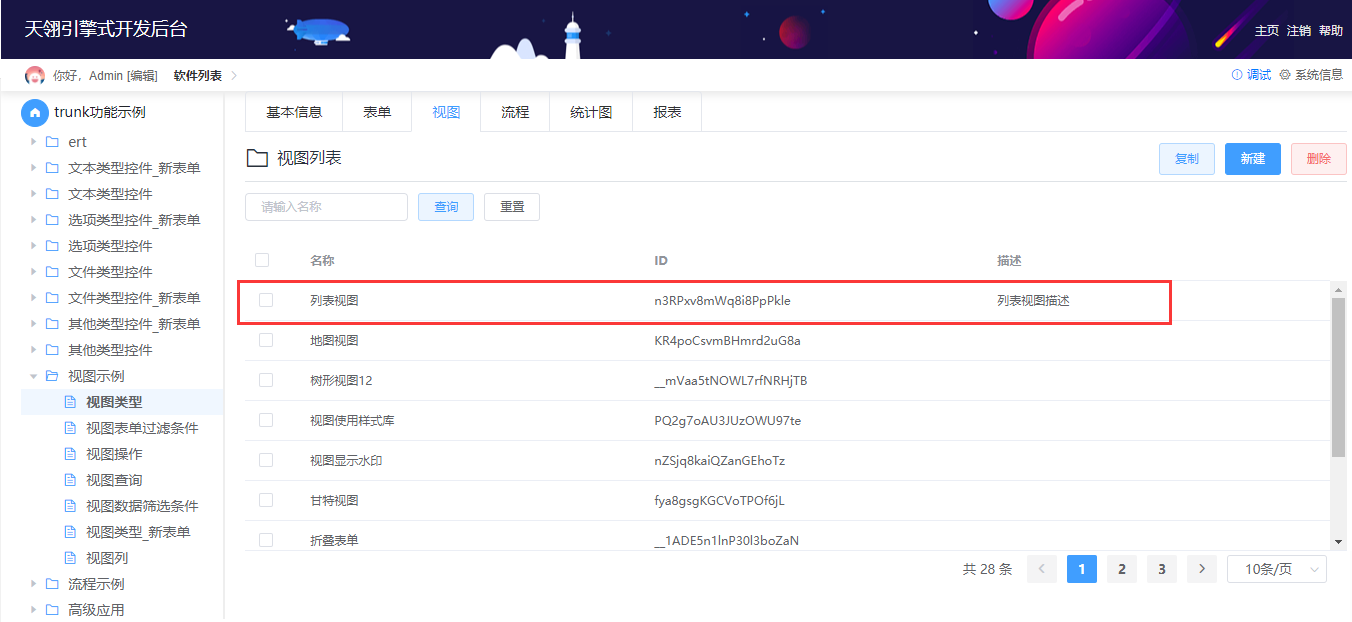
Task: Click the document icon beside 视图查询
Action: coord(70,480)
